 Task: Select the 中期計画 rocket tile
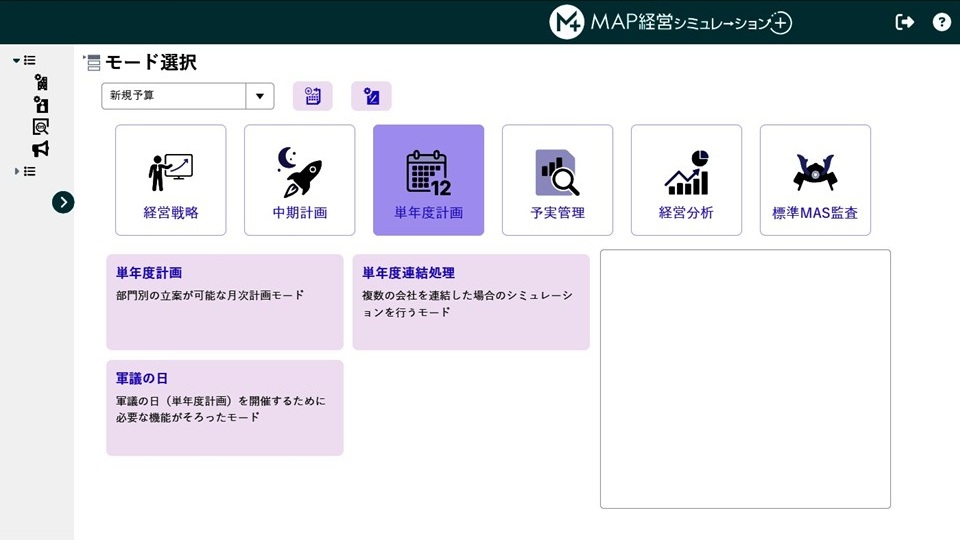pos(300,180)
